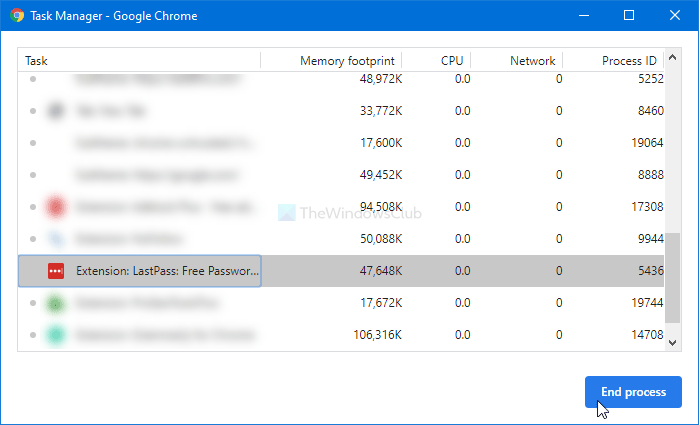Maximize the Task Manager window

(629, 16)
